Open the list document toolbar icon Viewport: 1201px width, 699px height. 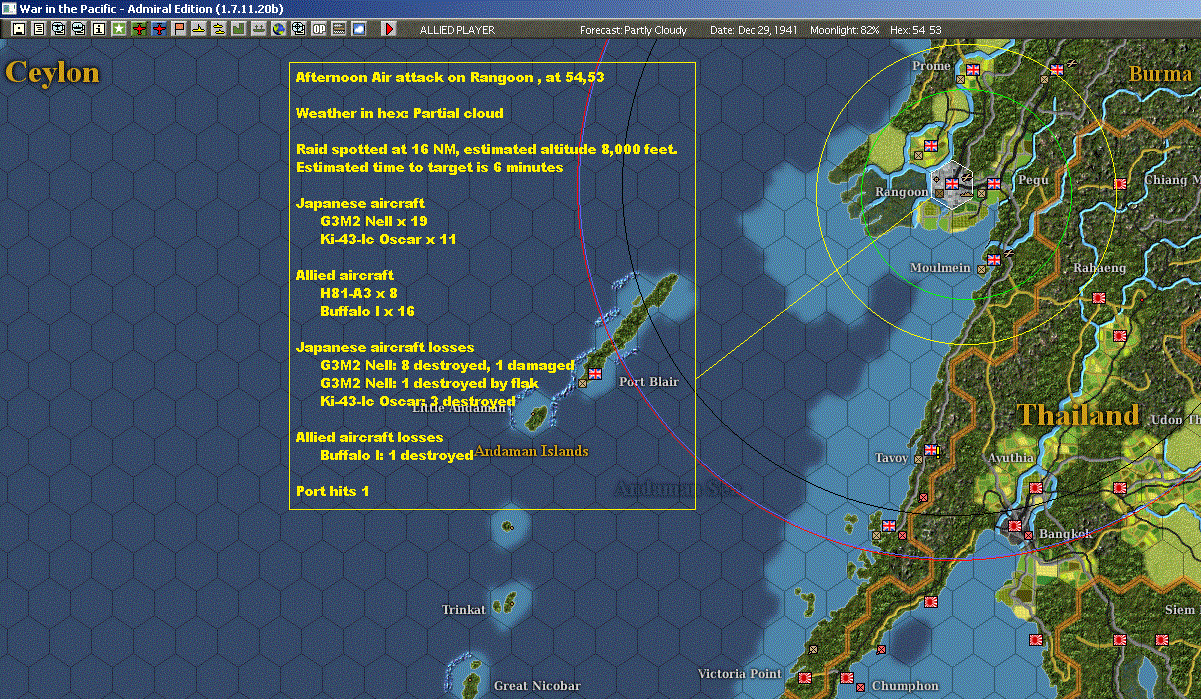[x=39, y=29]
